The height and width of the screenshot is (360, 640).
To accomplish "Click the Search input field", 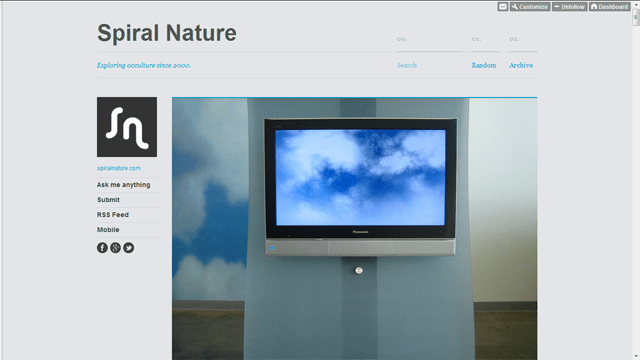I will [429, 65].
